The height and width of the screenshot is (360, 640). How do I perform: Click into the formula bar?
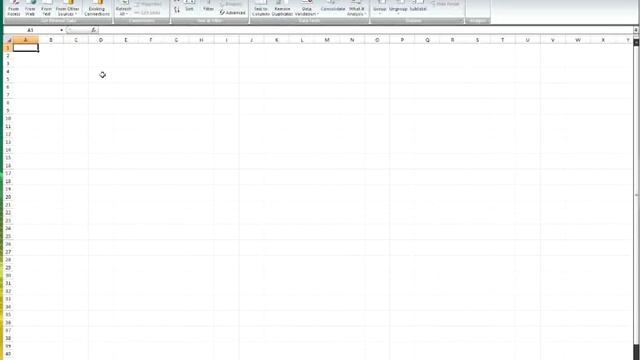point(365,30)
